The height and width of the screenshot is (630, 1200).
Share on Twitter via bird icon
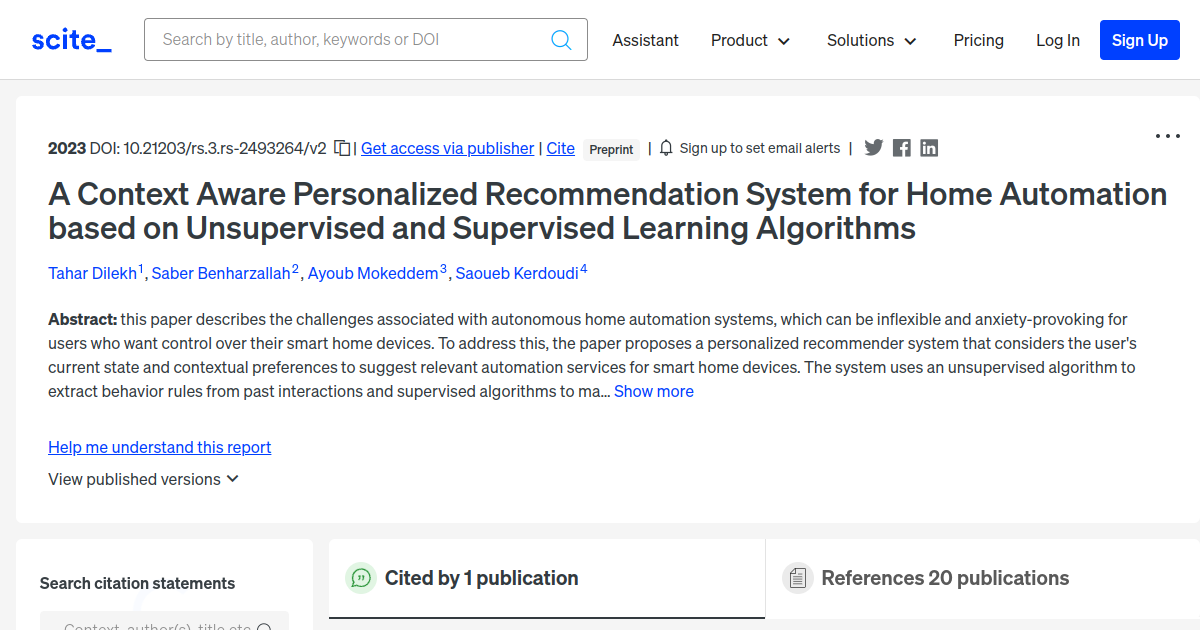click(874, 148)
